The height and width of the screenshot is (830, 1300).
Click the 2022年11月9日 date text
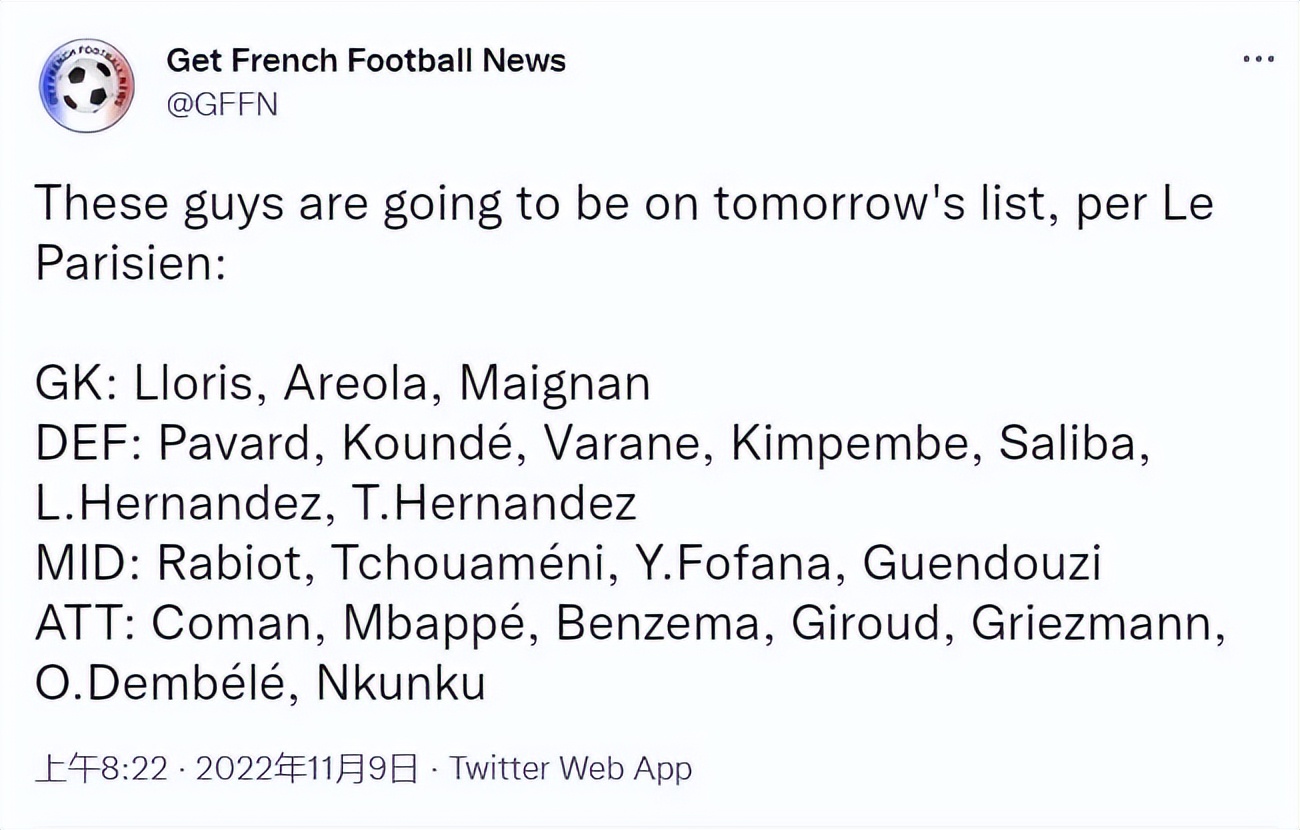[x=307, y=769]
